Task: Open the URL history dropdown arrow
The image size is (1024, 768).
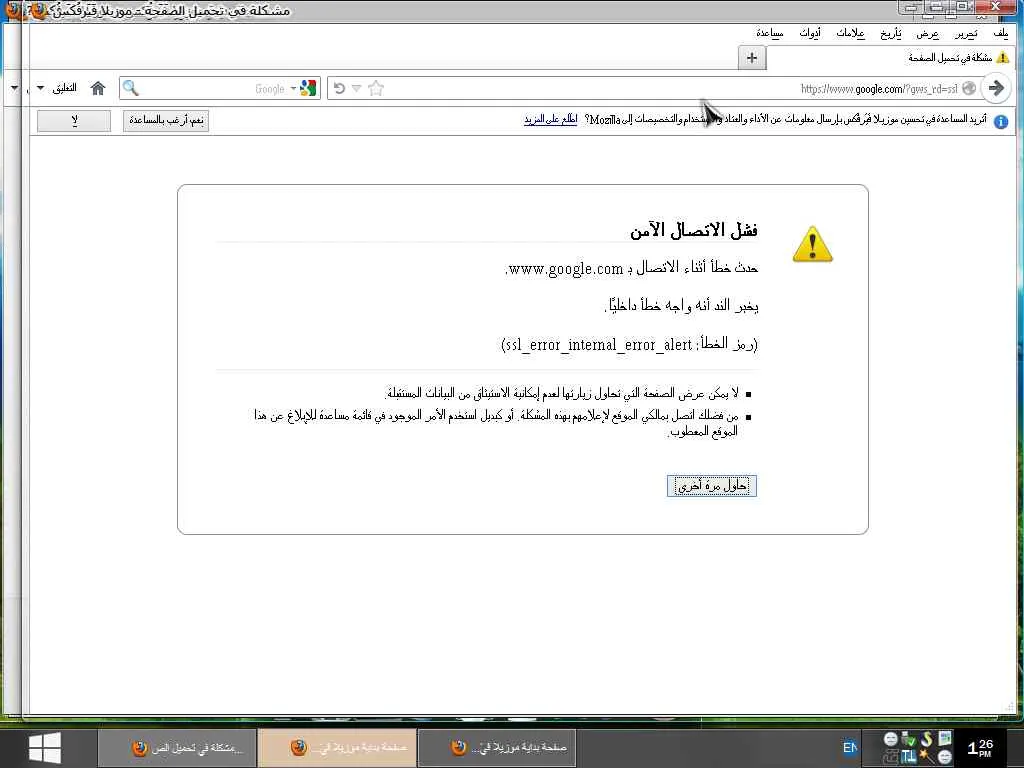Action: click(357, 88)
